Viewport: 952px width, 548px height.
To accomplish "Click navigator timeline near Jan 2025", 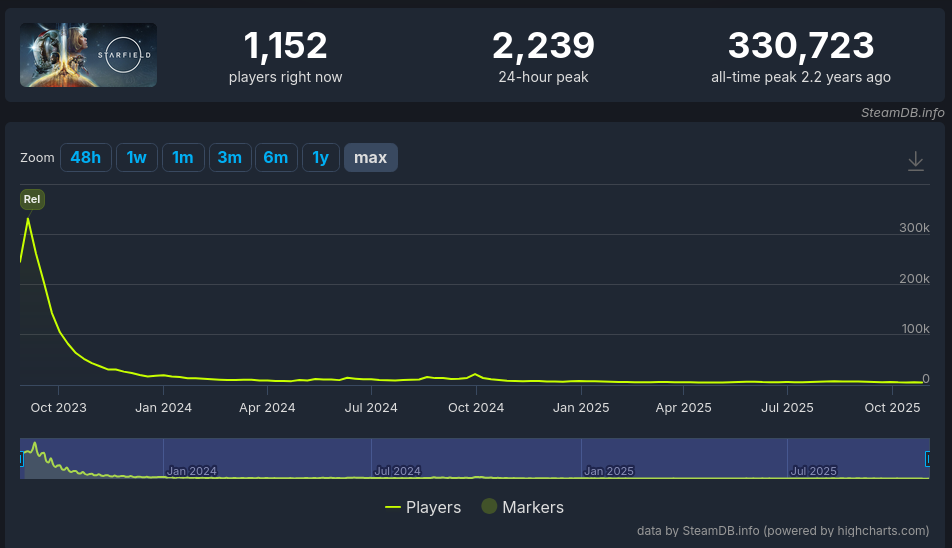I will [x=609, y=471].
